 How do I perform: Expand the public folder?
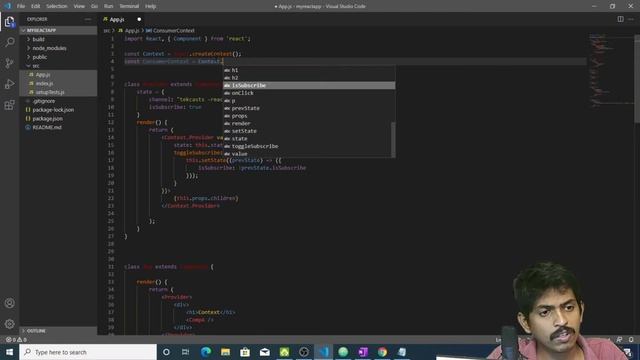[x=58, y=57]
